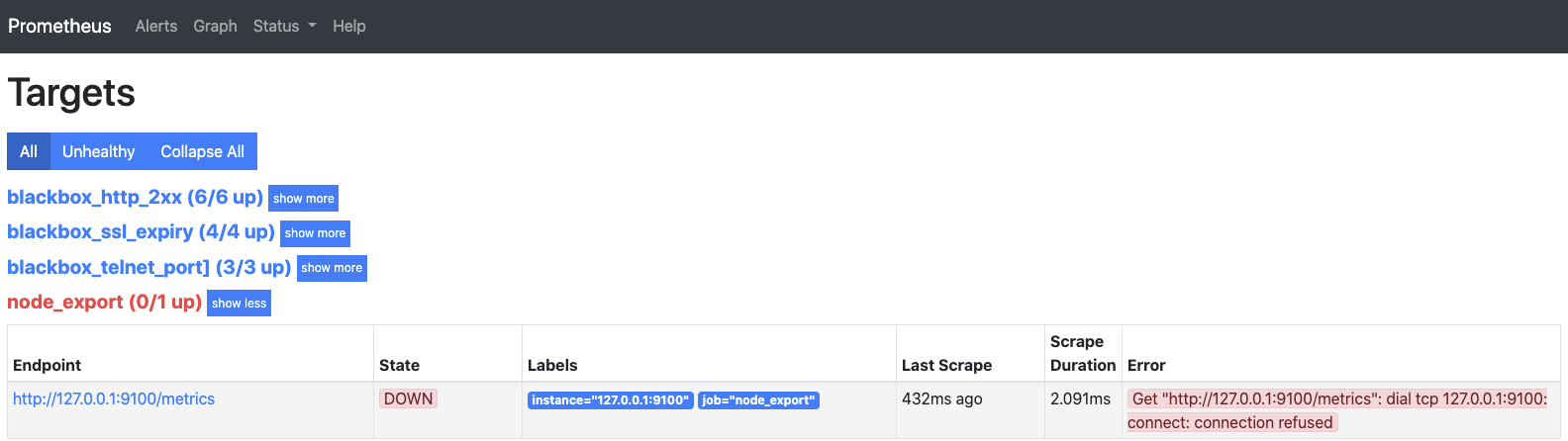Open the blackbox_telnet_port job heading link

pyautogui.click(x=148, y=267)
